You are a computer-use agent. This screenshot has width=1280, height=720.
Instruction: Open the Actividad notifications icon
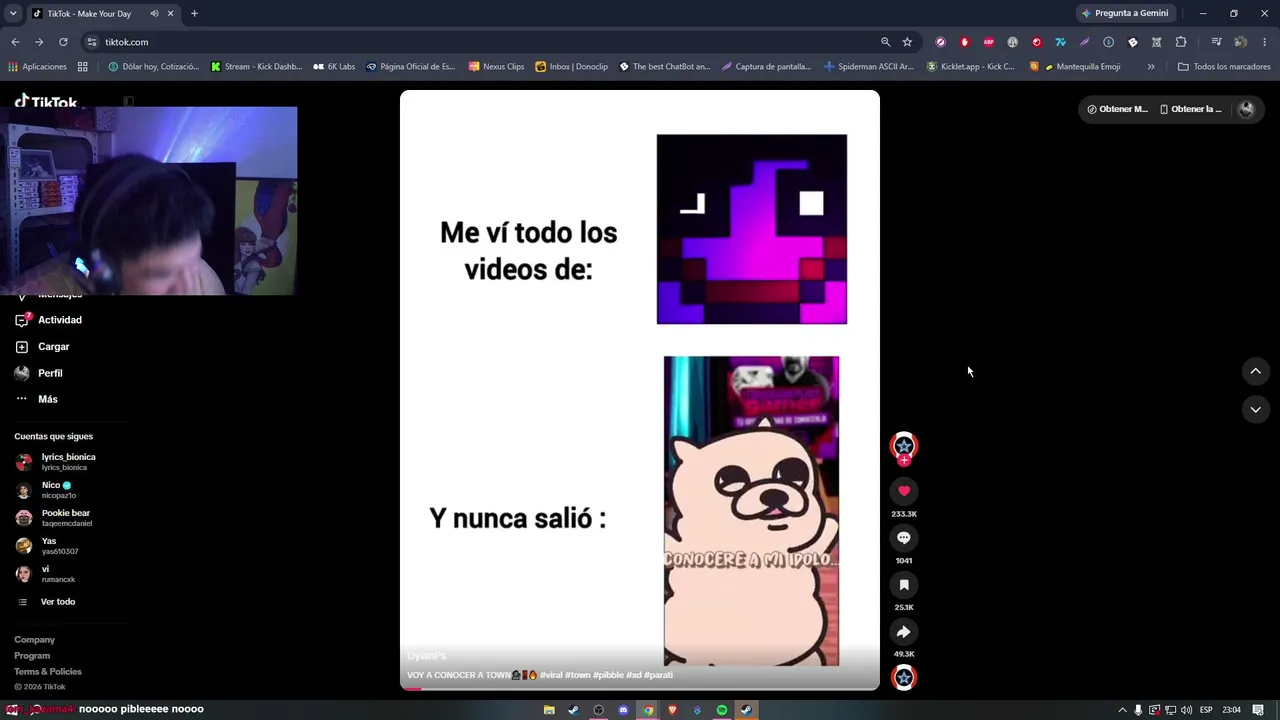click(22, 320)
